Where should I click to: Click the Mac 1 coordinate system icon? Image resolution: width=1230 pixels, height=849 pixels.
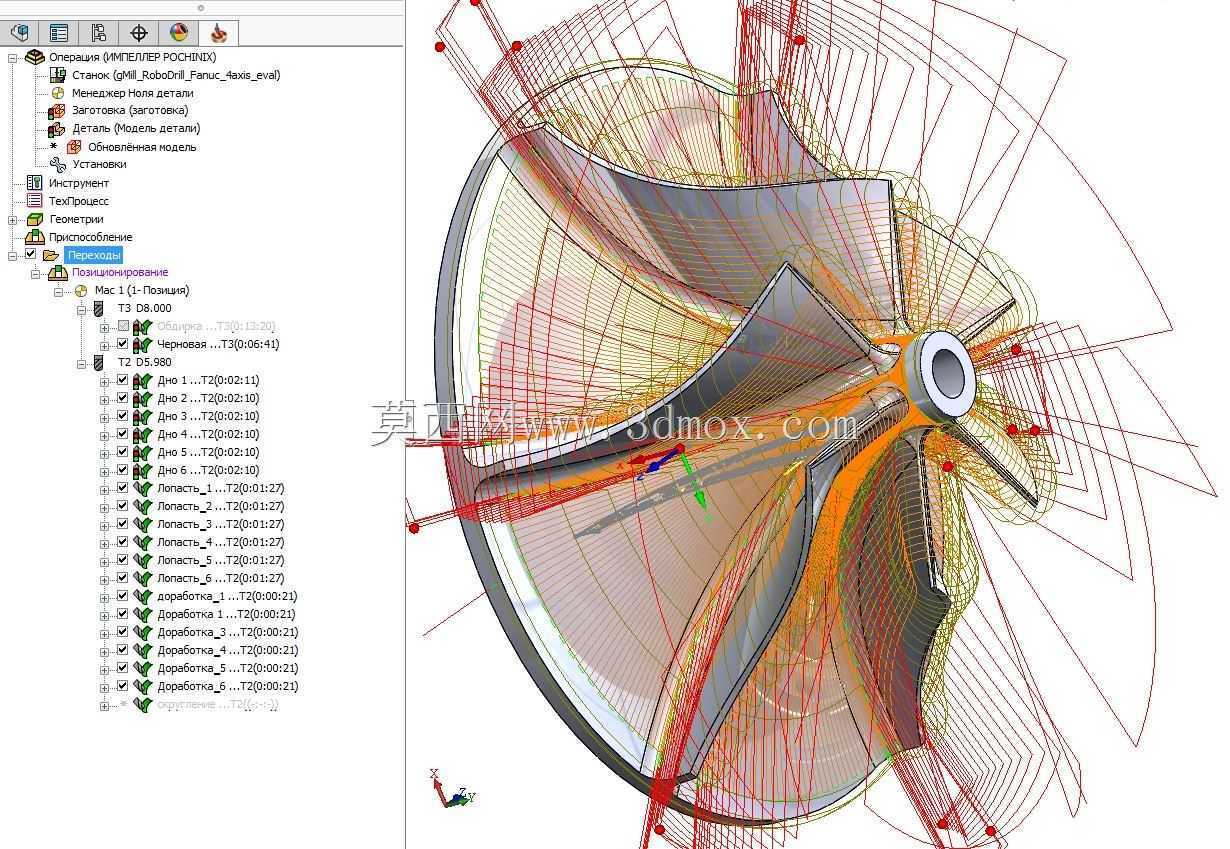coord(81,290)
